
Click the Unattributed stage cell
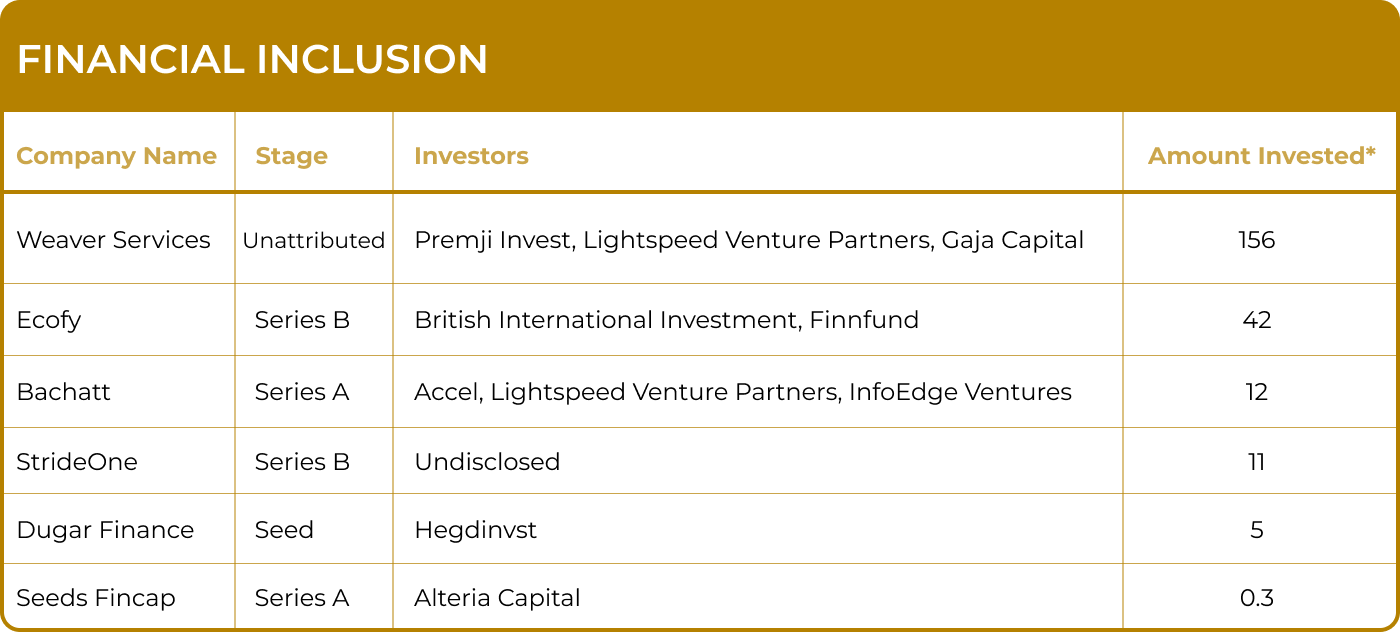(x=314, y=240)
